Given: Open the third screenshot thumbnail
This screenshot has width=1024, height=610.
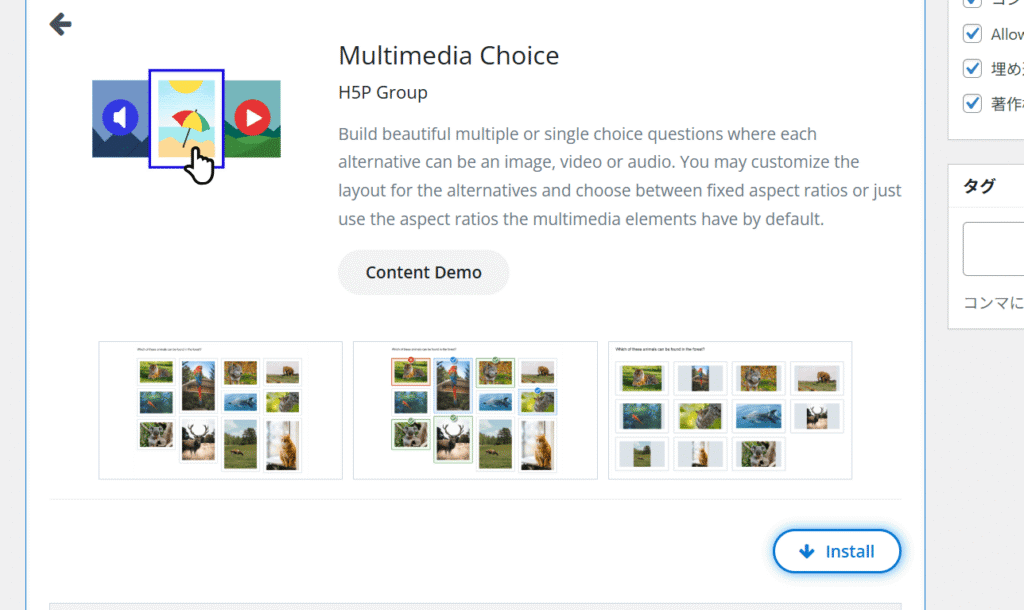Looking at the screenshot, I should [x=730, y=410].
